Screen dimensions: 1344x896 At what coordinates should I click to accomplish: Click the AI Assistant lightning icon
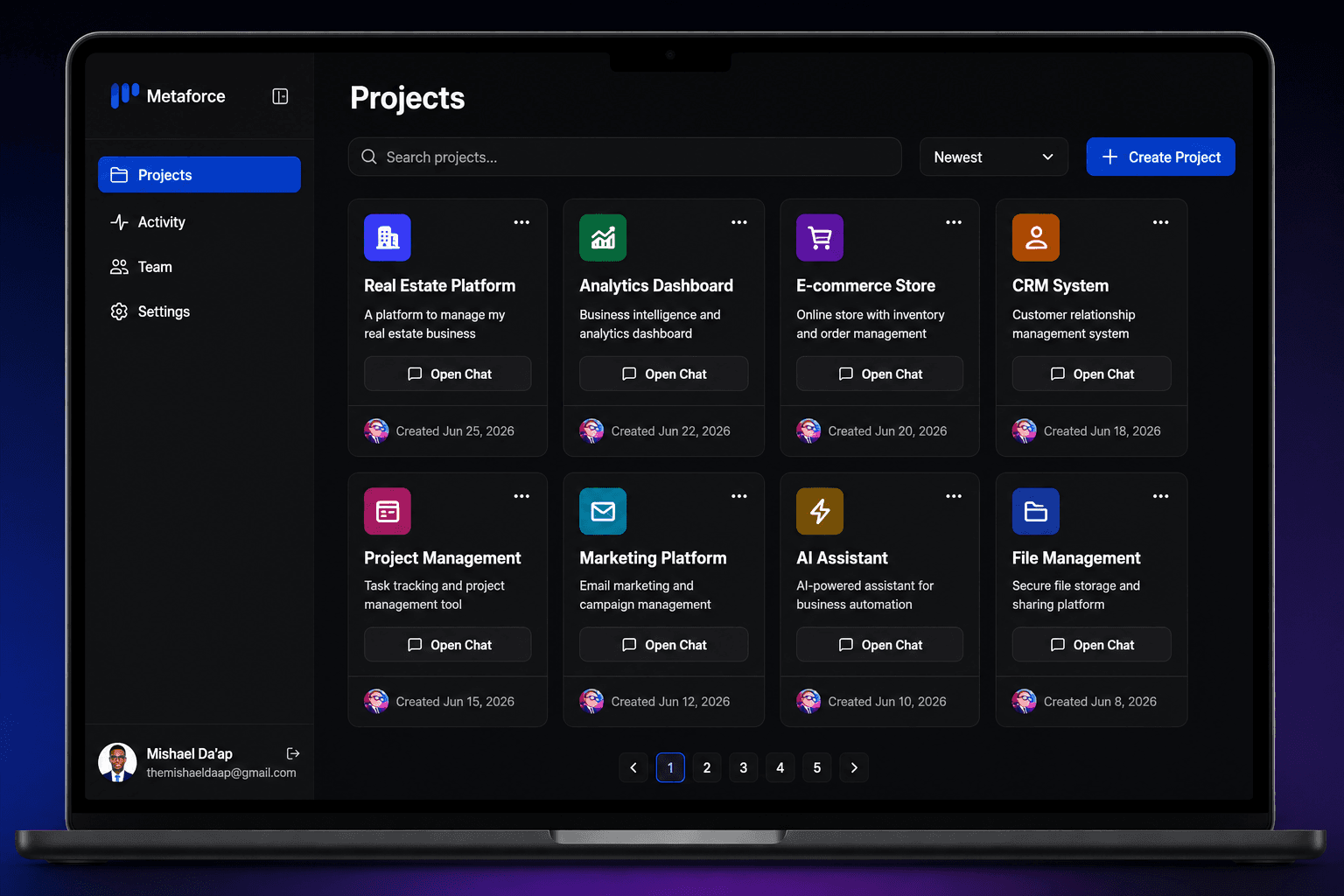(x=820, y=511)
